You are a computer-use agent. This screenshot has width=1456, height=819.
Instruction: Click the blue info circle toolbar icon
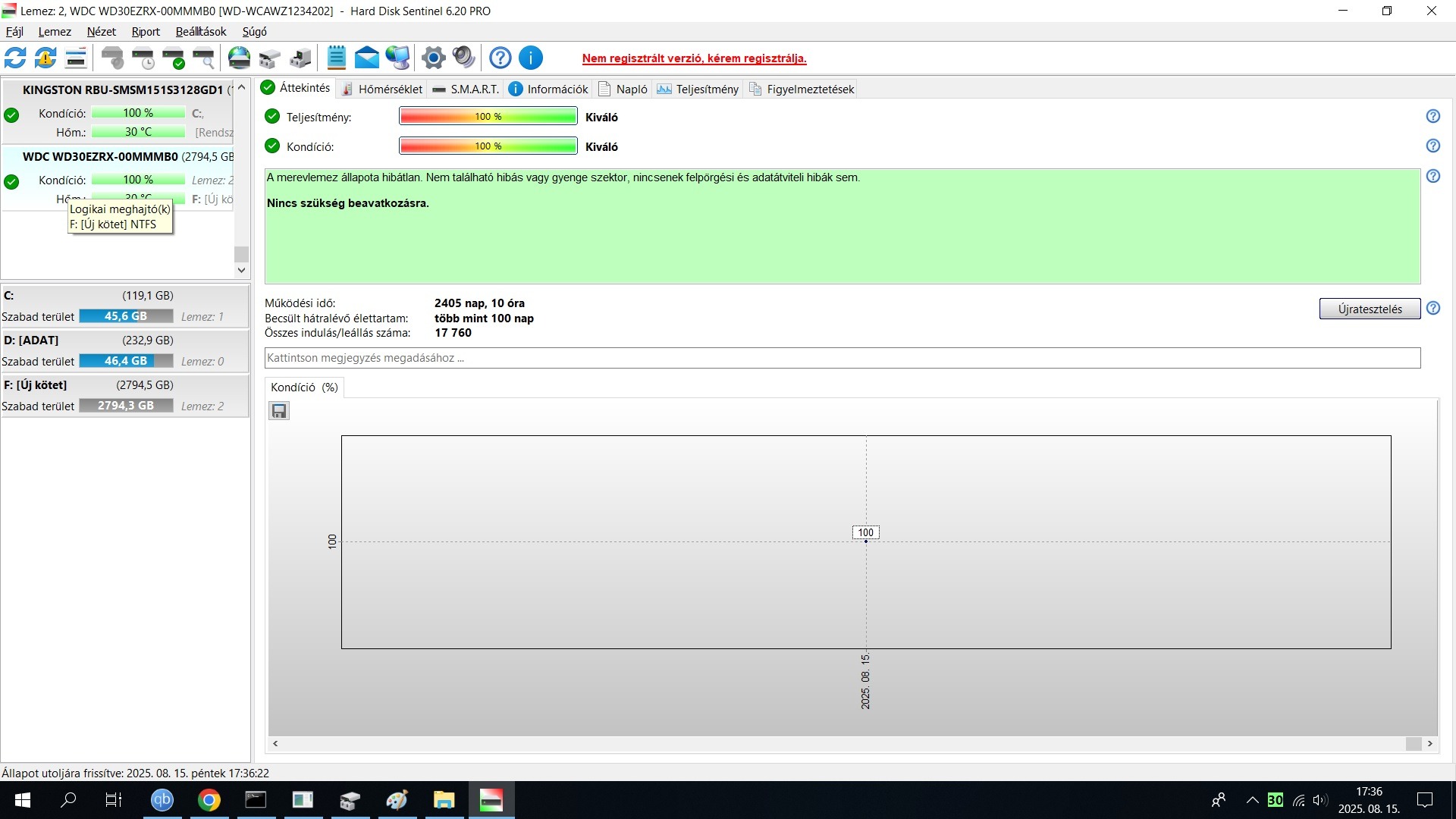tap(531, 58)
